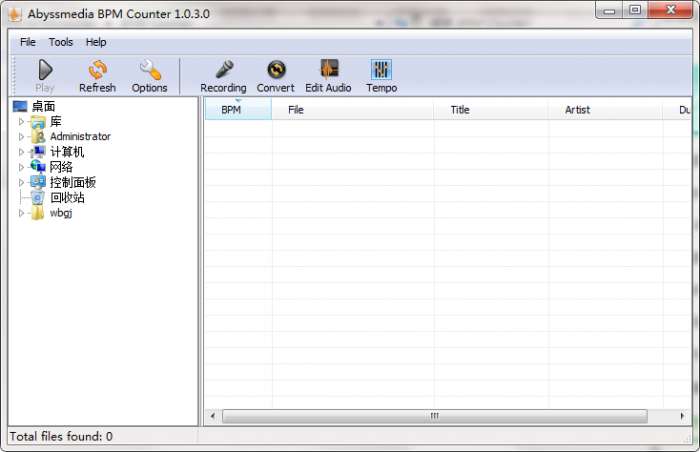Image resolution: width=700 pixels, height=452 pixels.
Task: Open the Tempo tool icon
Action: pos(381,70)
